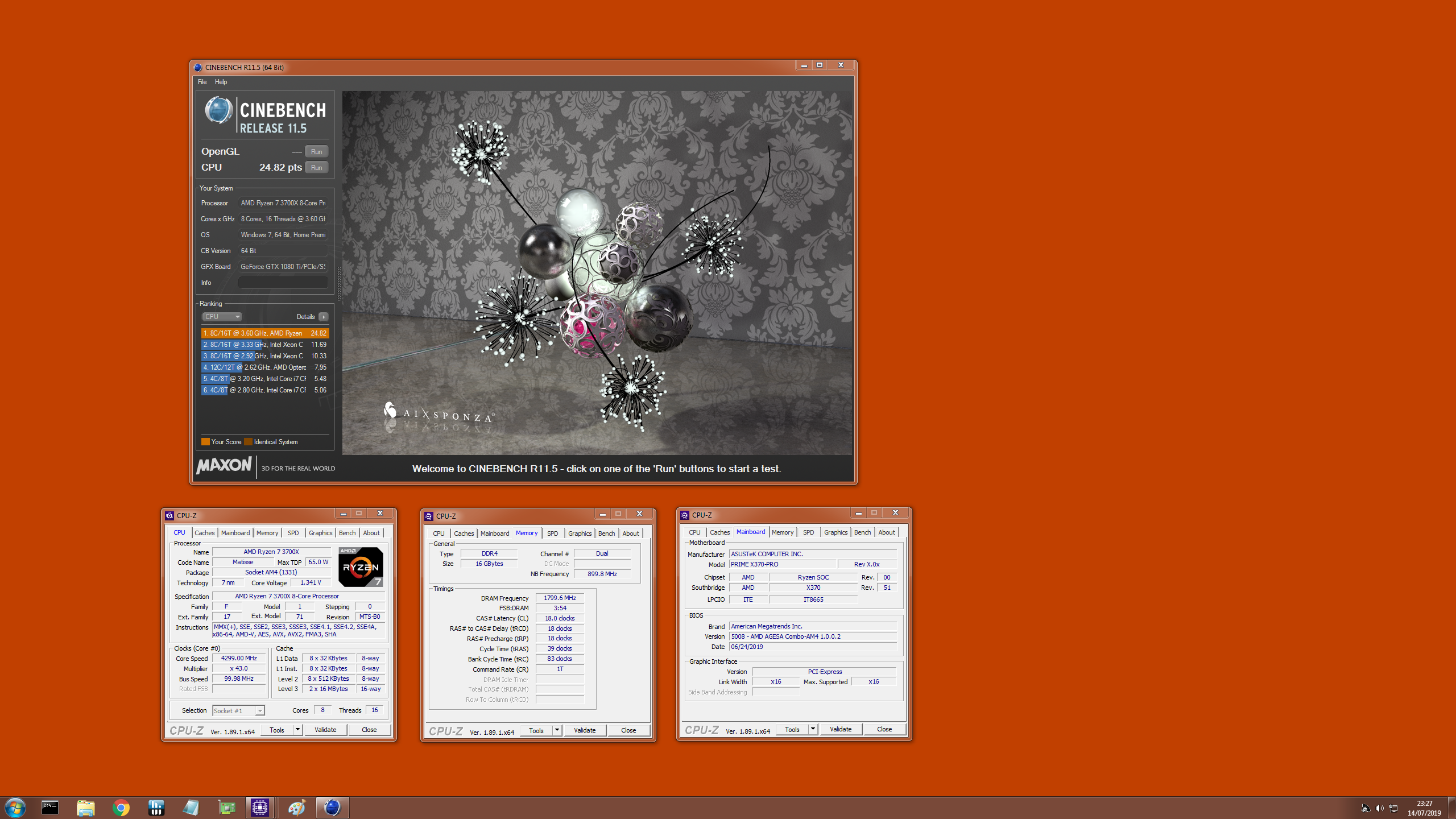Click the orange Your Score legend swatch
The width and height of the screenshot is (1456, 819).
tap(205, 442)
